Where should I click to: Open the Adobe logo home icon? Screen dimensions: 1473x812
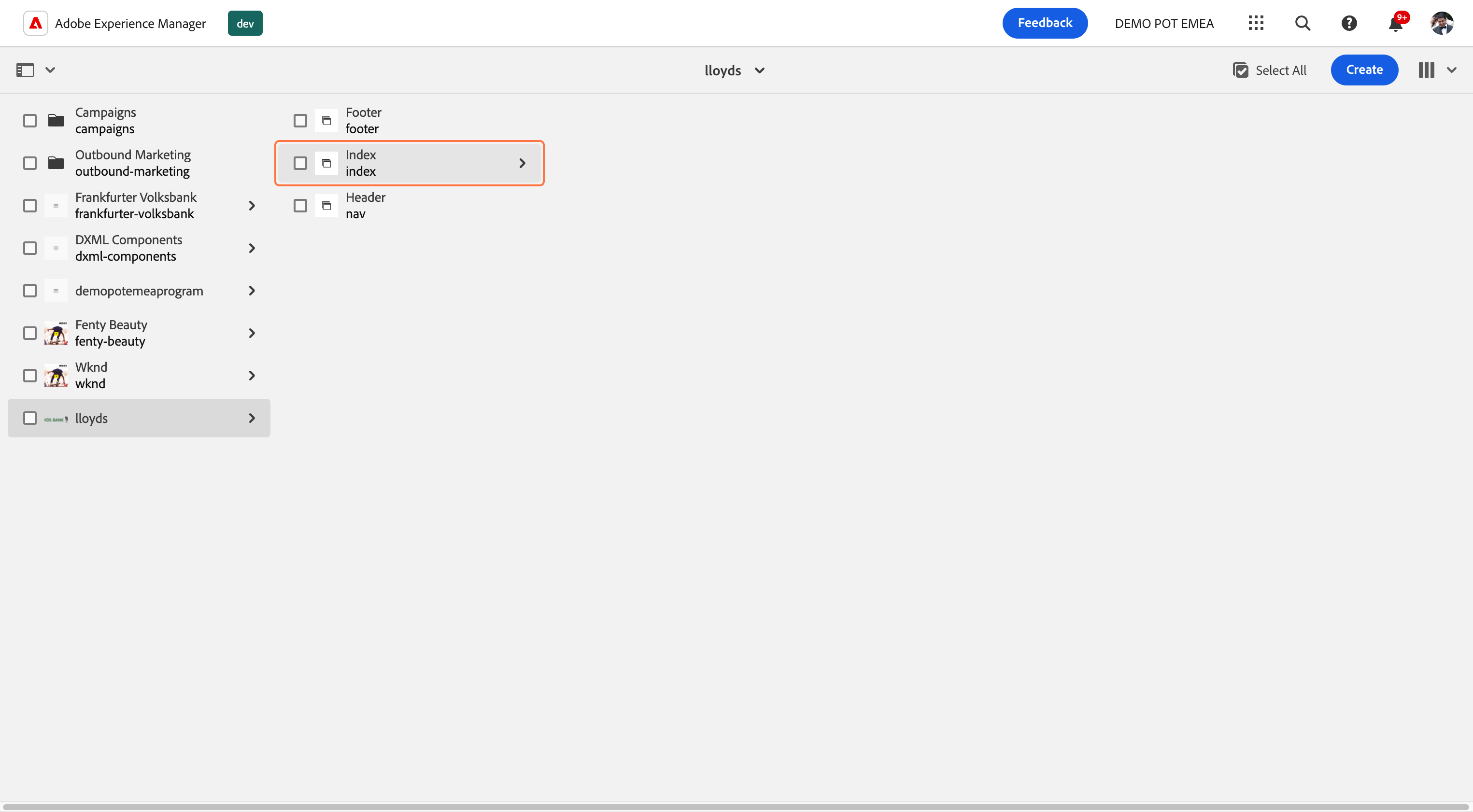coord(35,24)
